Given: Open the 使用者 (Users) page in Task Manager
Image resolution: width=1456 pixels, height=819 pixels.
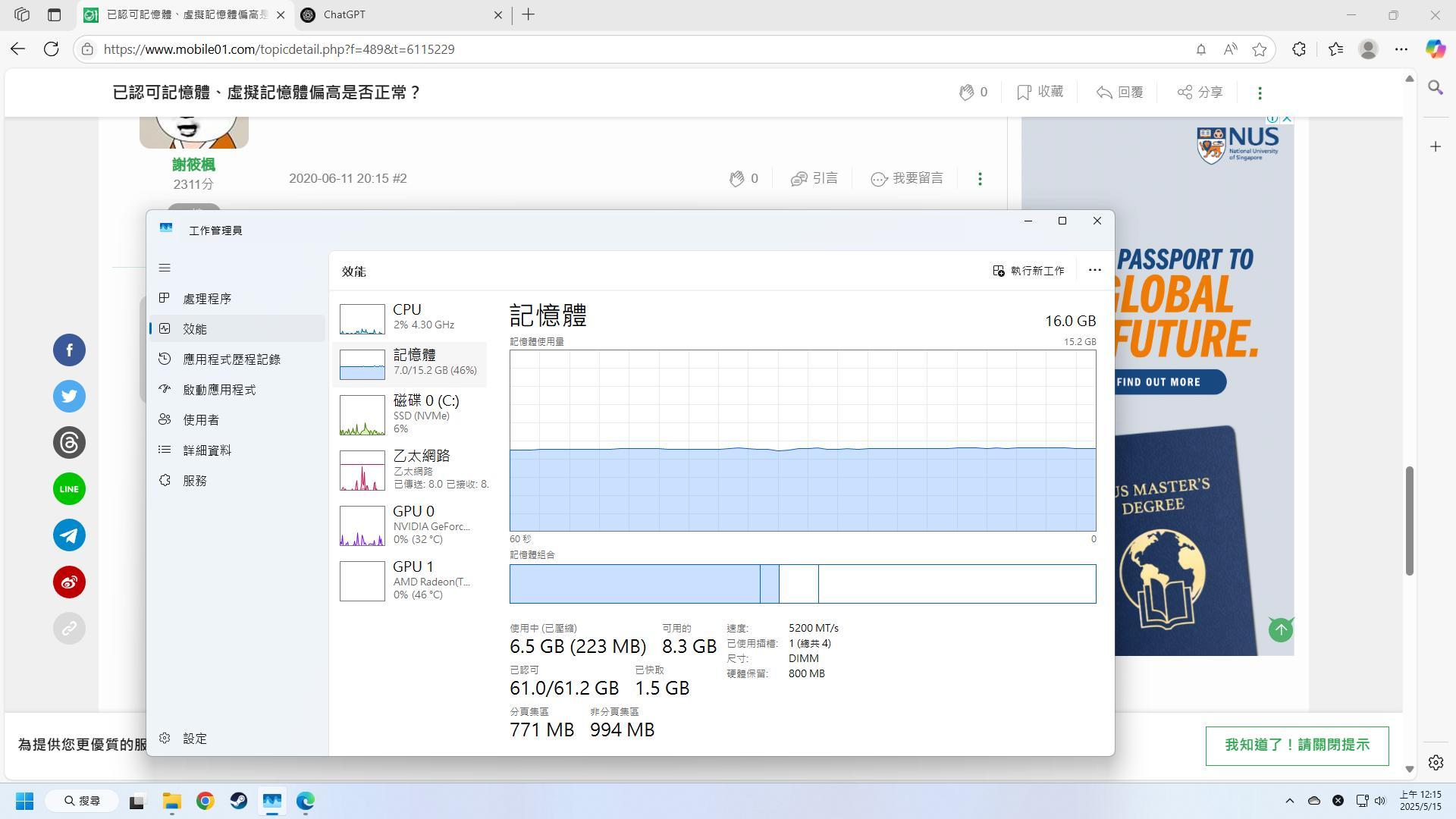Looking at the screenshot, I should click(202, 419).
